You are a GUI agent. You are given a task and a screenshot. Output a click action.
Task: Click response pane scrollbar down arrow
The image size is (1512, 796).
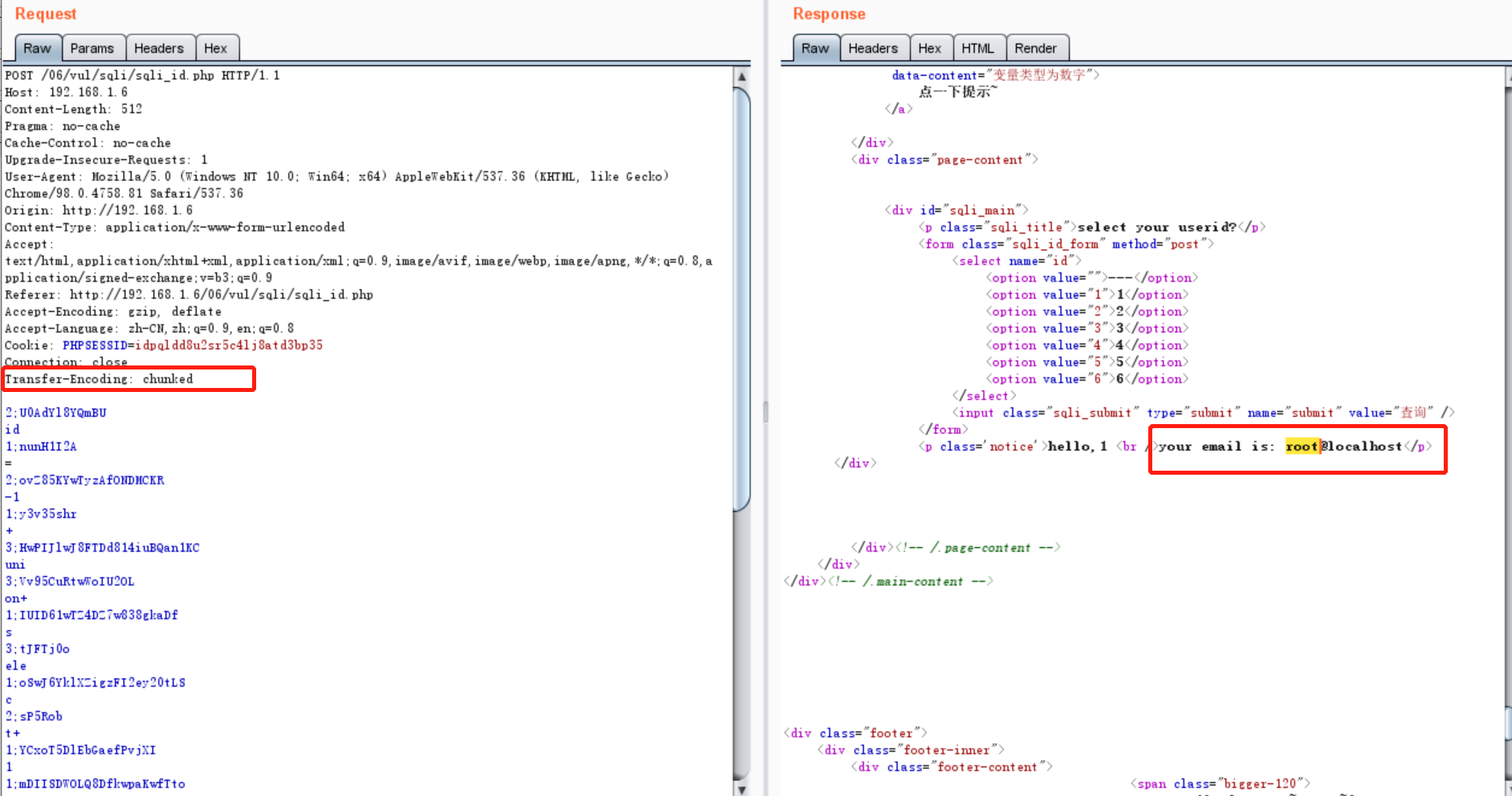[1508, 788]
